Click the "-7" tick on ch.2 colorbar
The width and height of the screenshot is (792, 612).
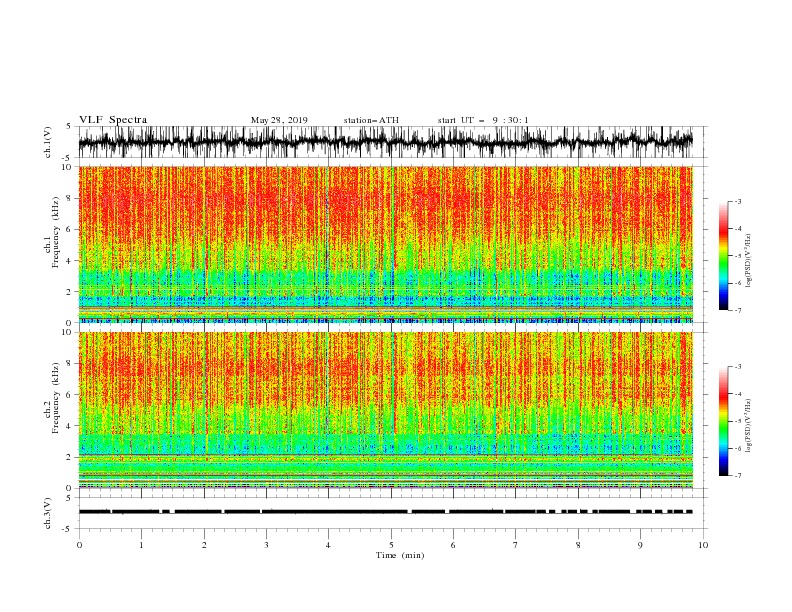(x=738, y=475)
